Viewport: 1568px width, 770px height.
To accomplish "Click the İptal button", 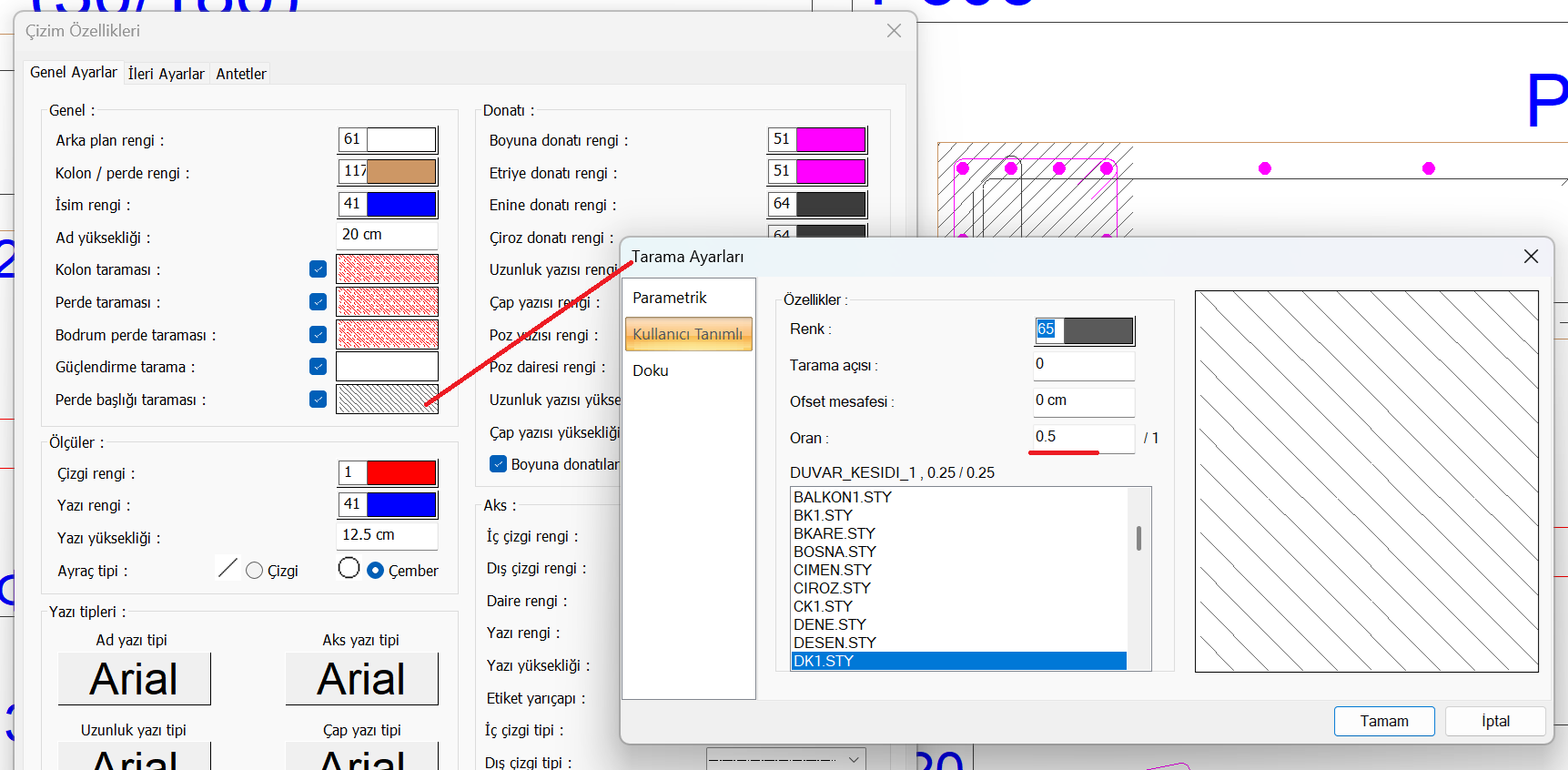I will (x=1494, y=721).
